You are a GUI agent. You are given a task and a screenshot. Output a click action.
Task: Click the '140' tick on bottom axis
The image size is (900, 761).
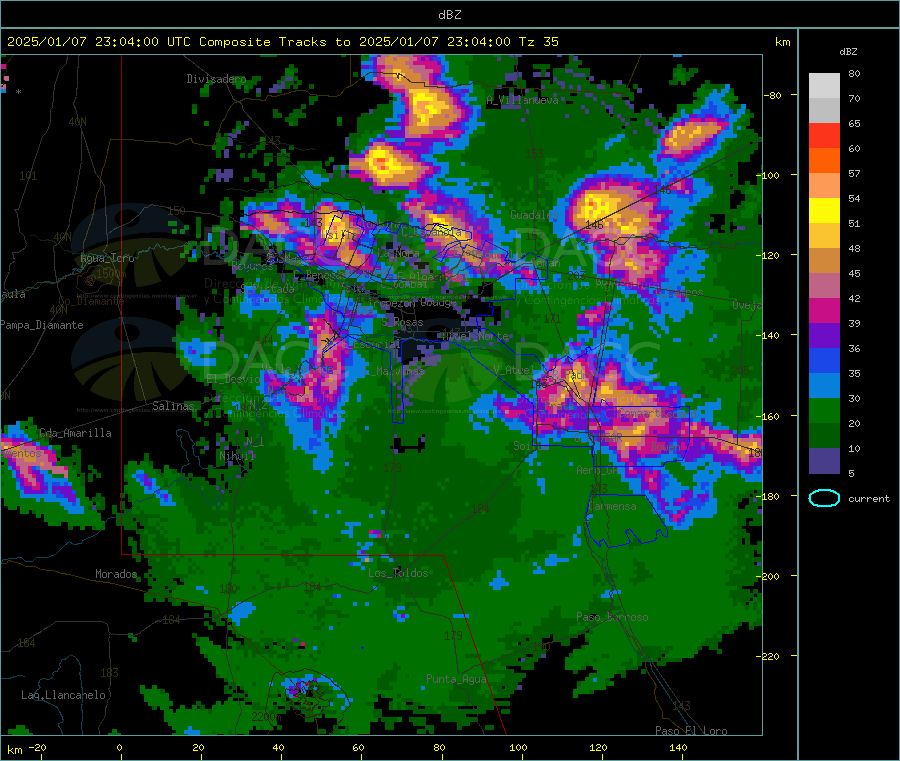tap(678, 747)
